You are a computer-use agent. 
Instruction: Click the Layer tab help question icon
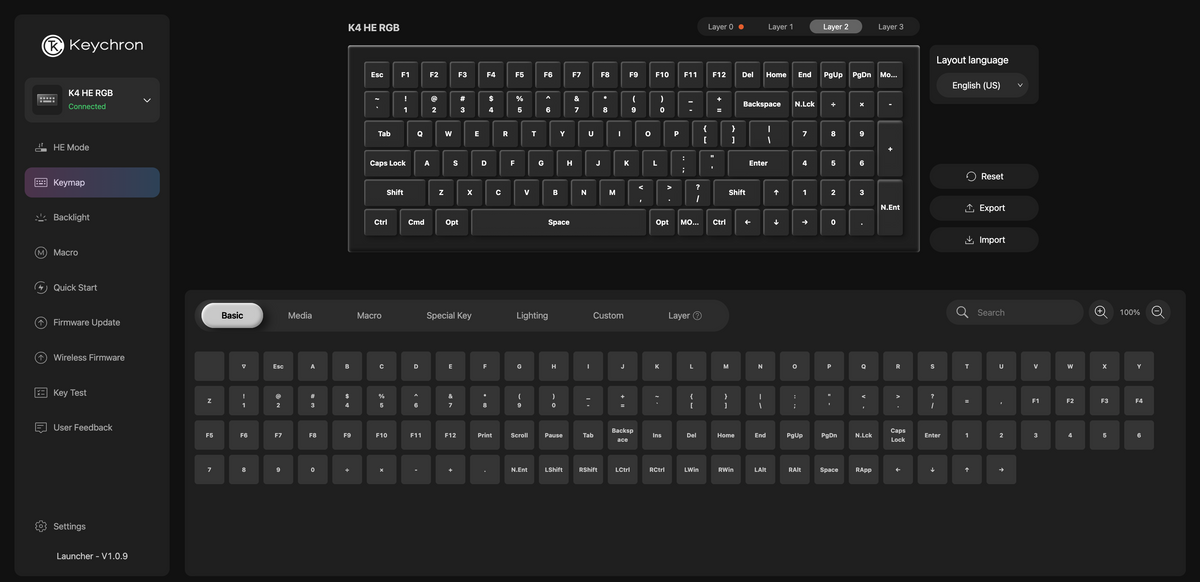697,315
